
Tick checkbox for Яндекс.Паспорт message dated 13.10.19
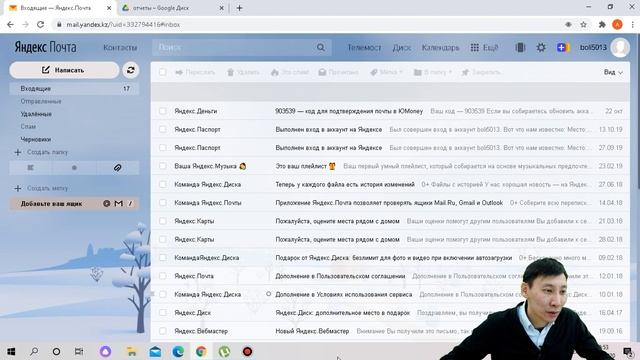(x=162, y=129)
